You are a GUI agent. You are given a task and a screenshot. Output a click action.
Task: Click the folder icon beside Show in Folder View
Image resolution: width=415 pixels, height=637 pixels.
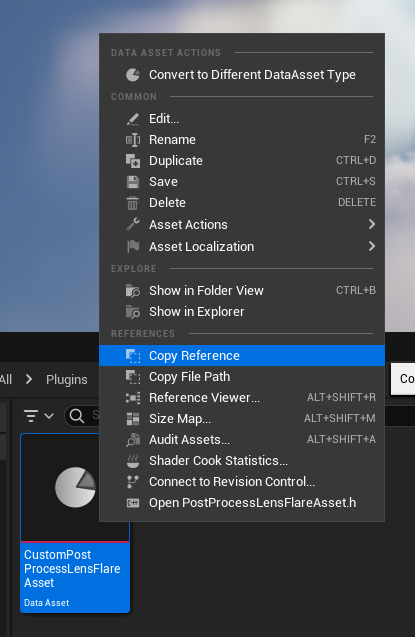[133, 290]
